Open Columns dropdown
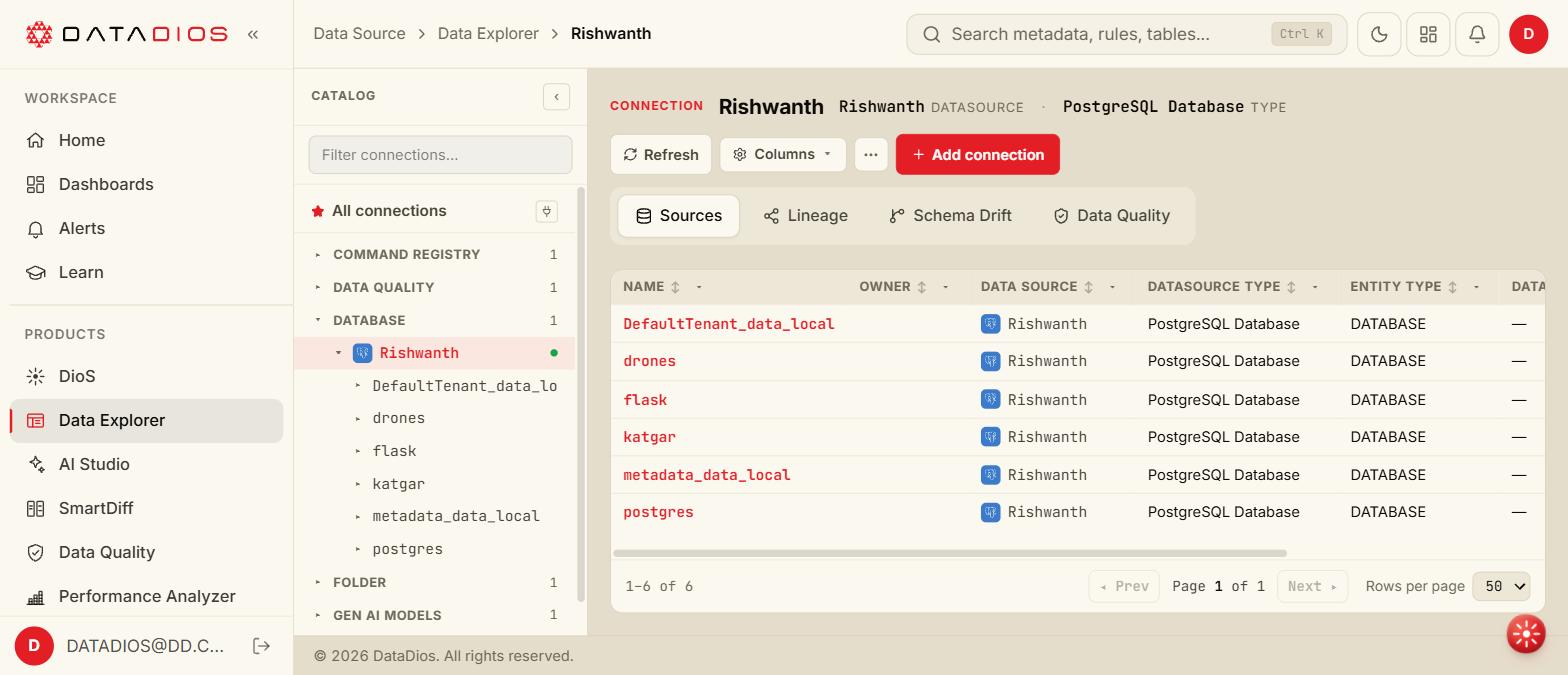 pyautogui.click(x=783, y=154)
